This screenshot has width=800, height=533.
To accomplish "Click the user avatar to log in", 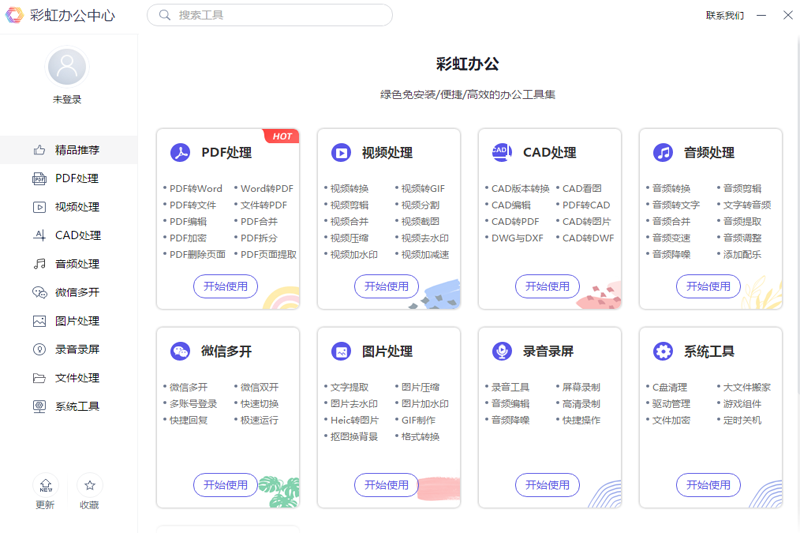I will [x=67, y=67].
